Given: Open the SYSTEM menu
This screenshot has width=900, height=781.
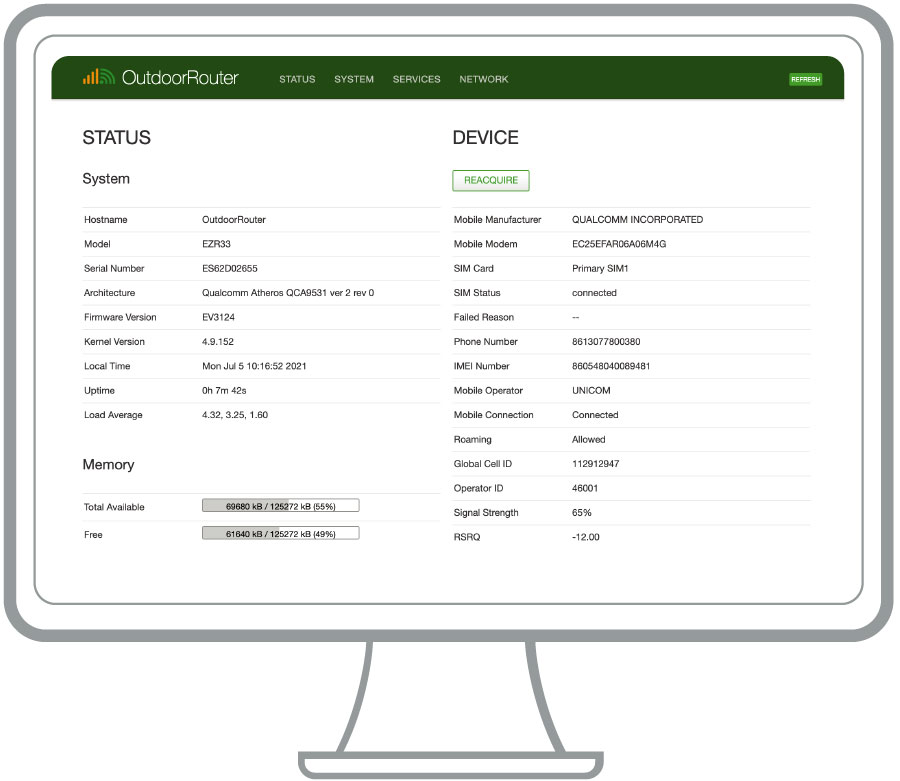Looking at the screenshot, I should click(x=354, y=79).
